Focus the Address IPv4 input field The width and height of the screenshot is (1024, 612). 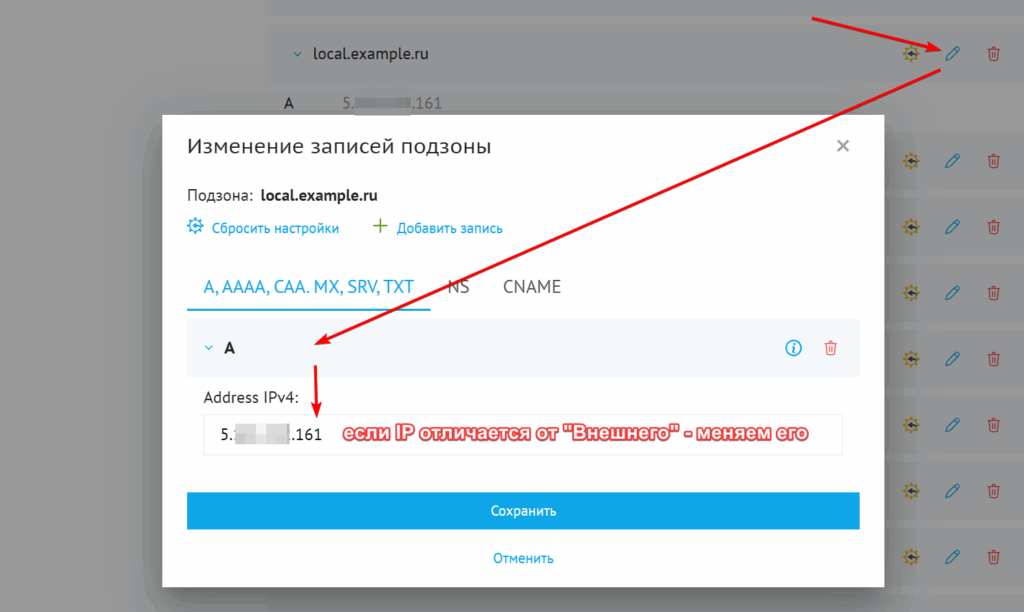click(522, 435)
